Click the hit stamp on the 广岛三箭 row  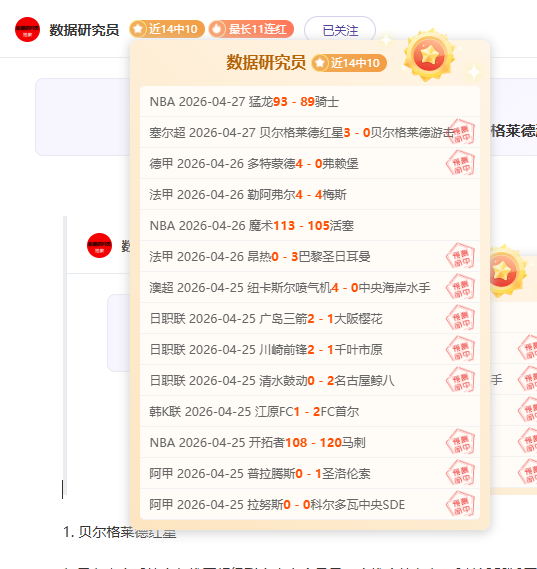tap(460, 318)
